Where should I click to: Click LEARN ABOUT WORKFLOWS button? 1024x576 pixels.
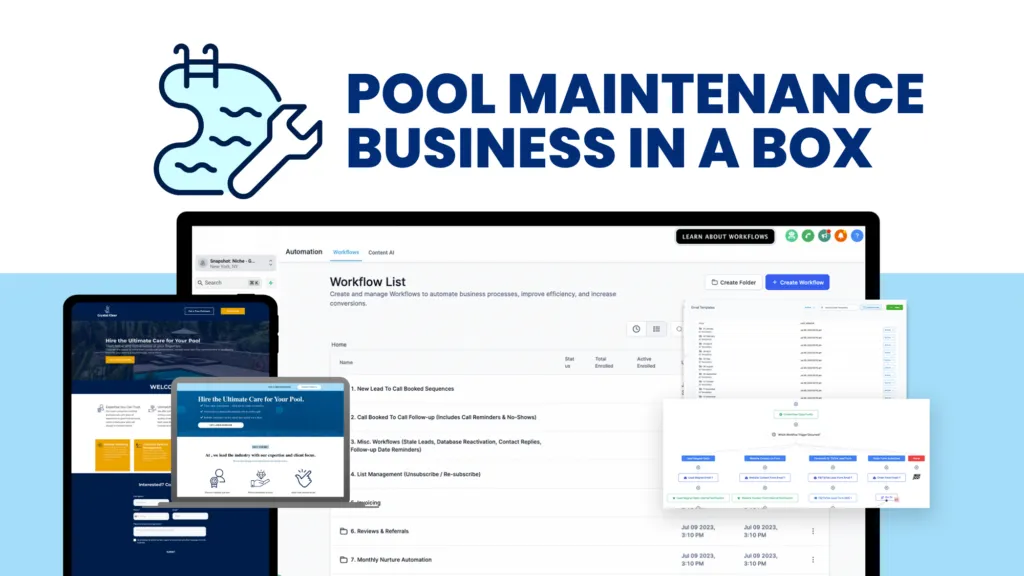(725, 236)
